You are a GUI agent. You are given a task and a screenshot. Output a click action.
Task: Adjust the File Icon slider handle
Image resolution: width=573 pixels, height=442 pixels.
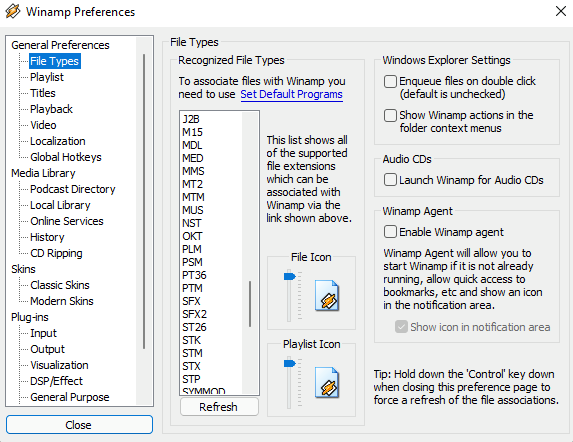[x=289, y=276]
